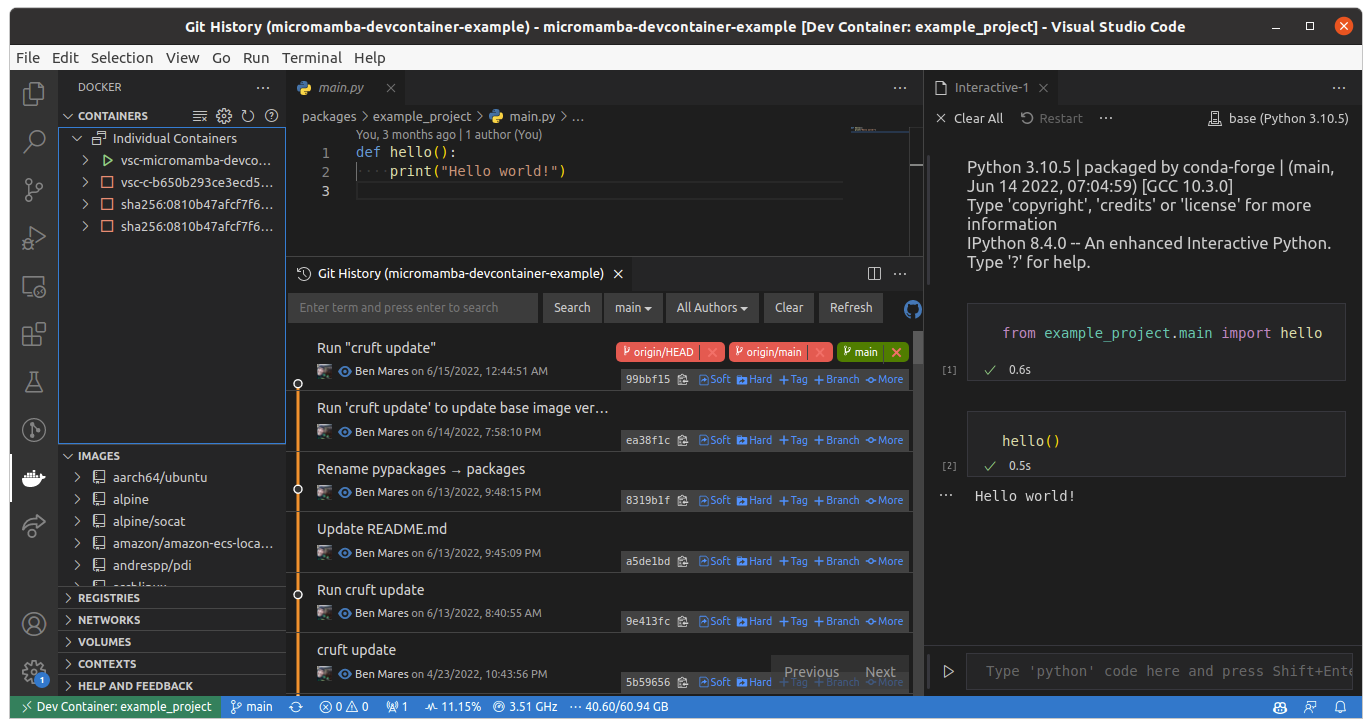Collapse the Individual Containers group
1372x728 pixels.
coord(78,139)
